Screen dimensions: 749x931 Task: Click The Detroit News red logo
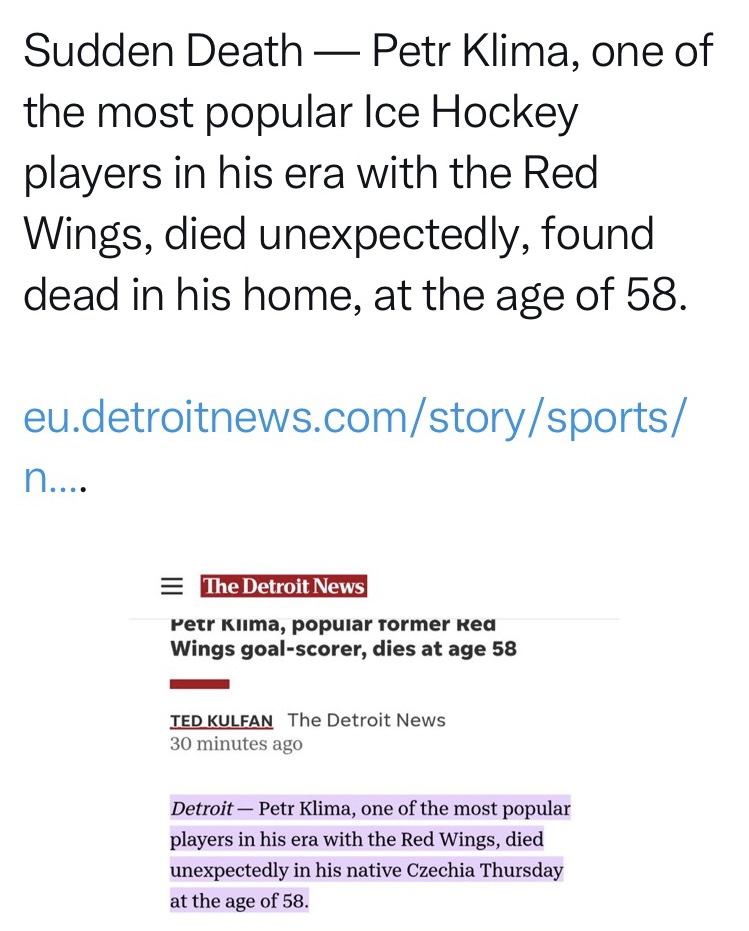pos(283,587)
